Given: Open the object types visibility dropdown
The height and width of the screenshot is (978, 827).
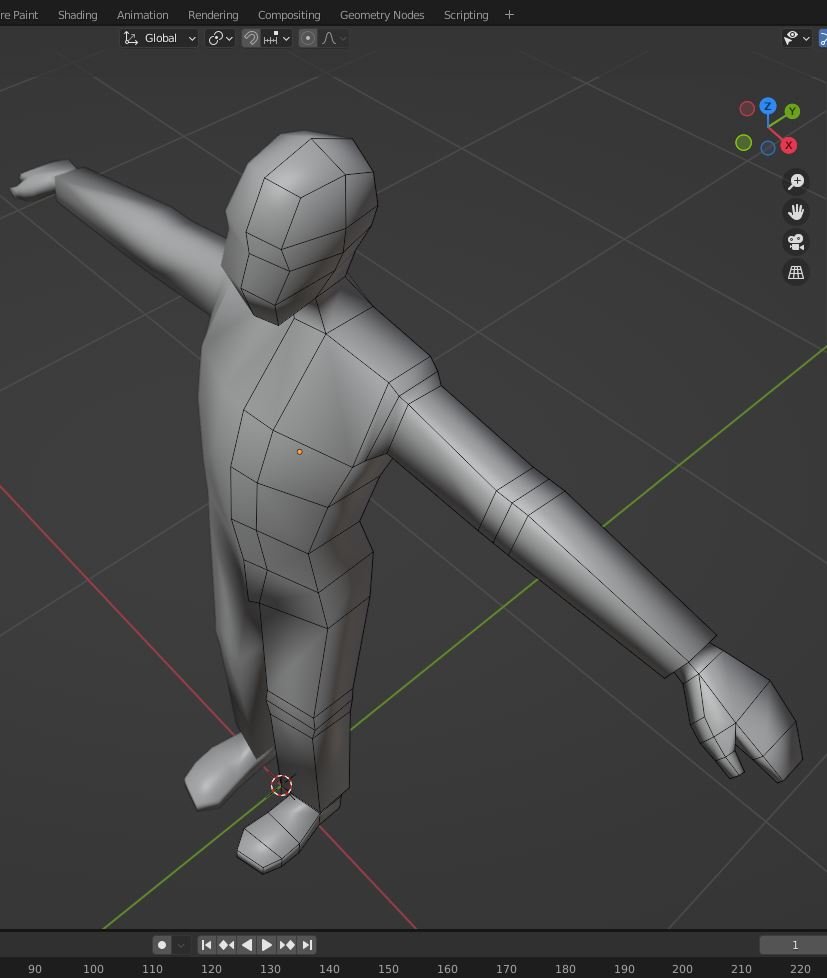Looking at the screenshot, I should 796,38.
